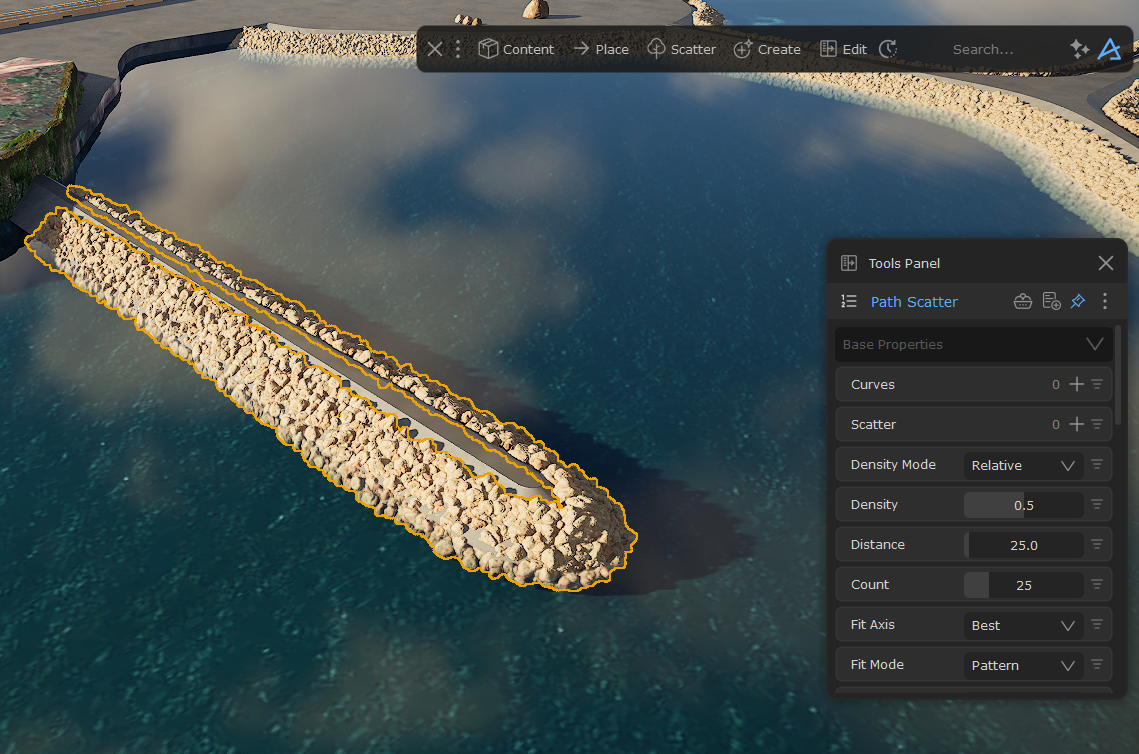Open the Tools Panel three-dot options menu
Screen dimensions: 1139x754
pos(1104,301)
